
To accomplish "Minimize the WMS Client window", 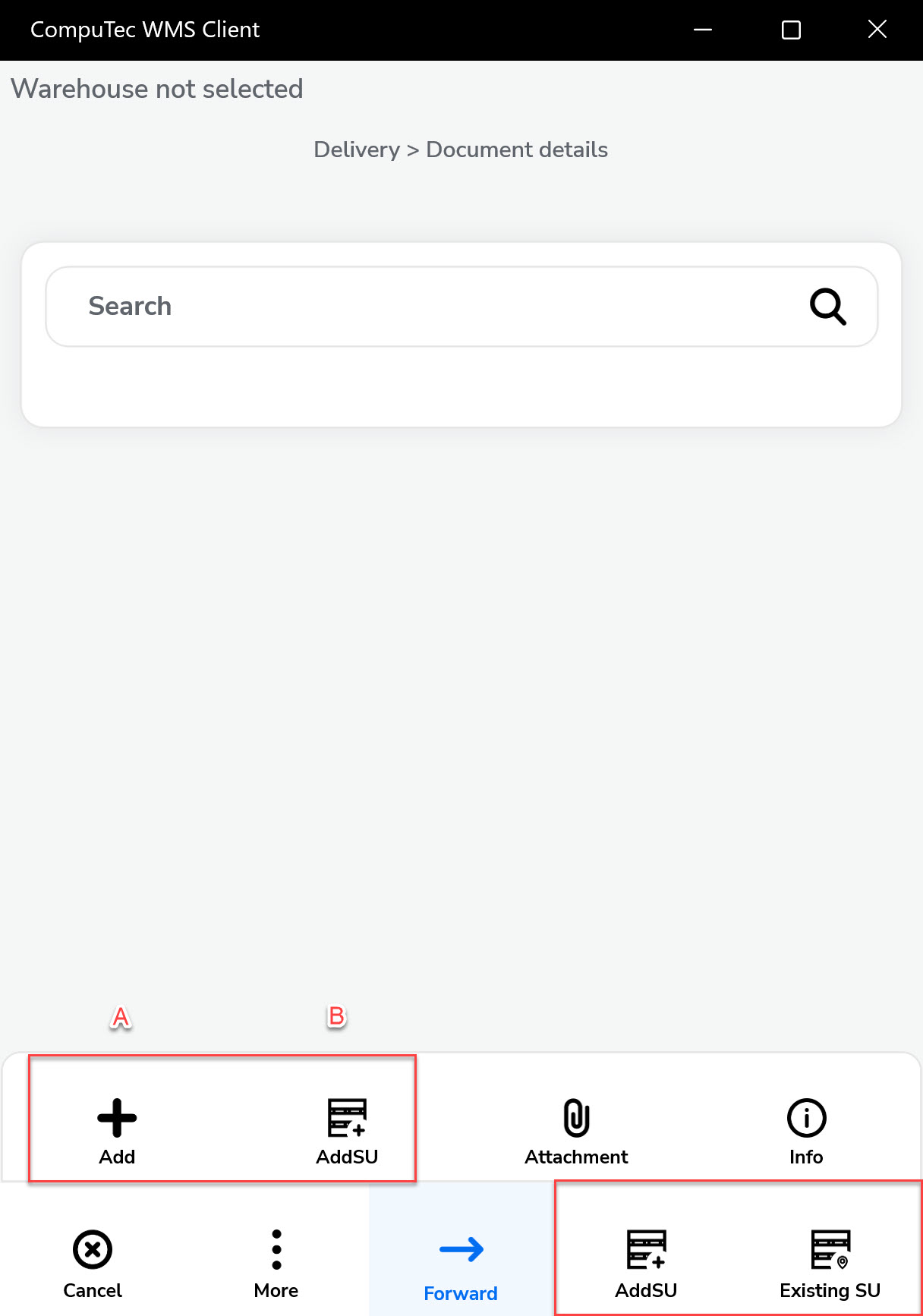I will [703, 30].
